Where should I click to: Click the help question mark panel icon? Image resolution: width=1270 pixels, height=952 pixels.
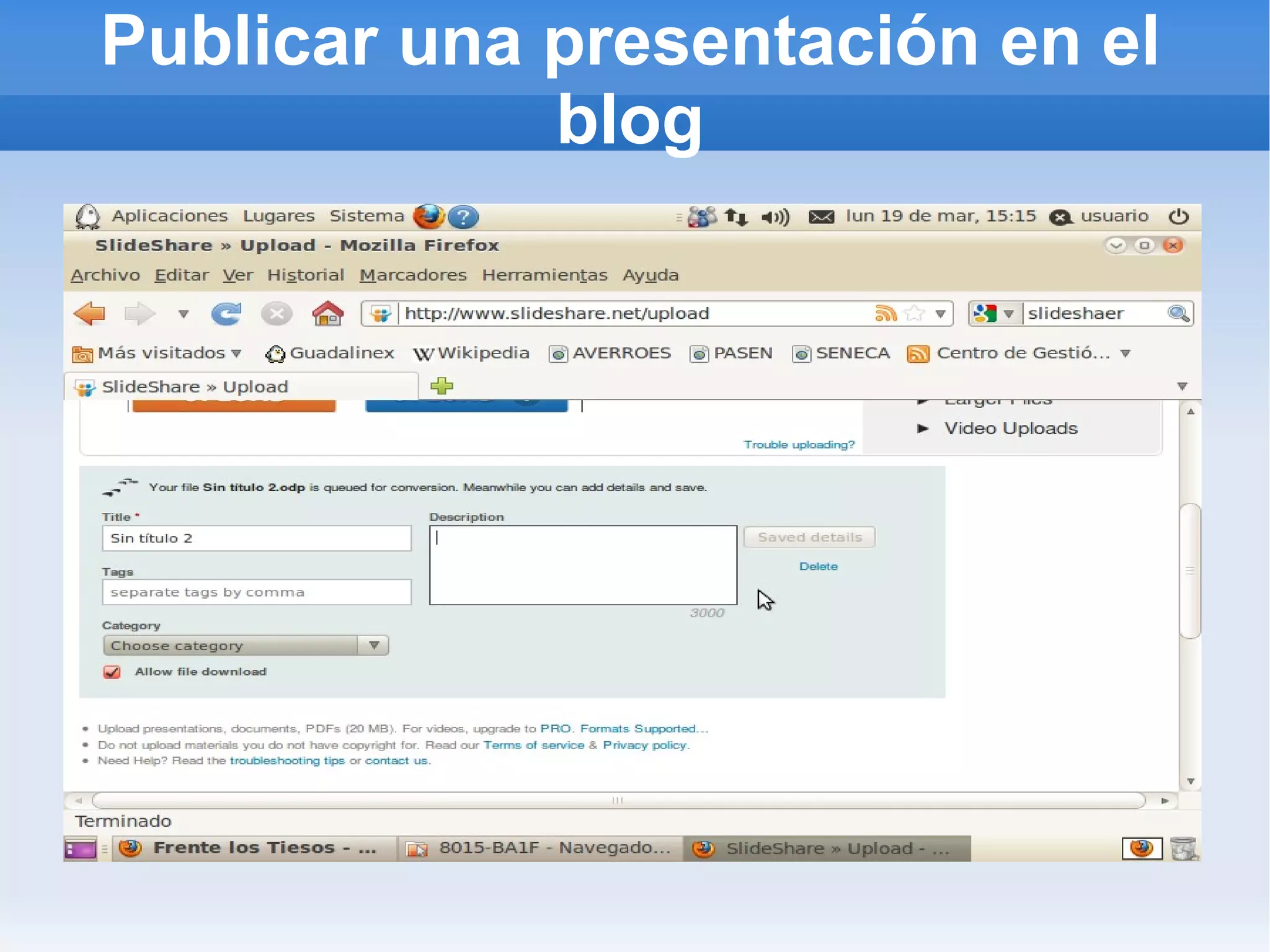[x=463, y=217]
